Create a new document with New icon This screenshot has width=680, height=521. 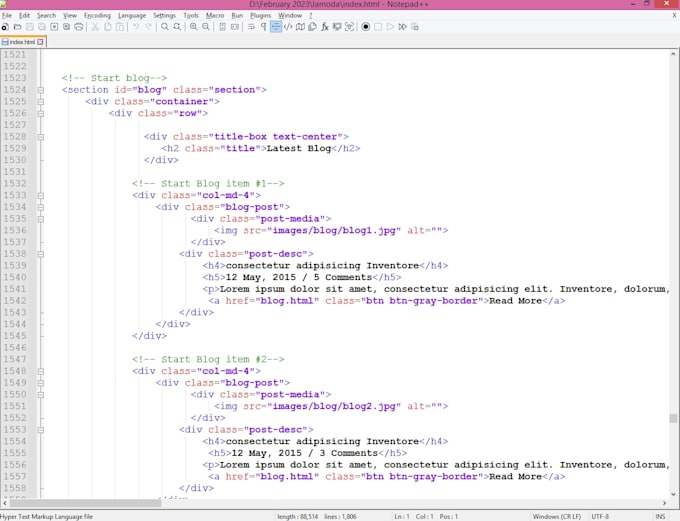[5, 27]
